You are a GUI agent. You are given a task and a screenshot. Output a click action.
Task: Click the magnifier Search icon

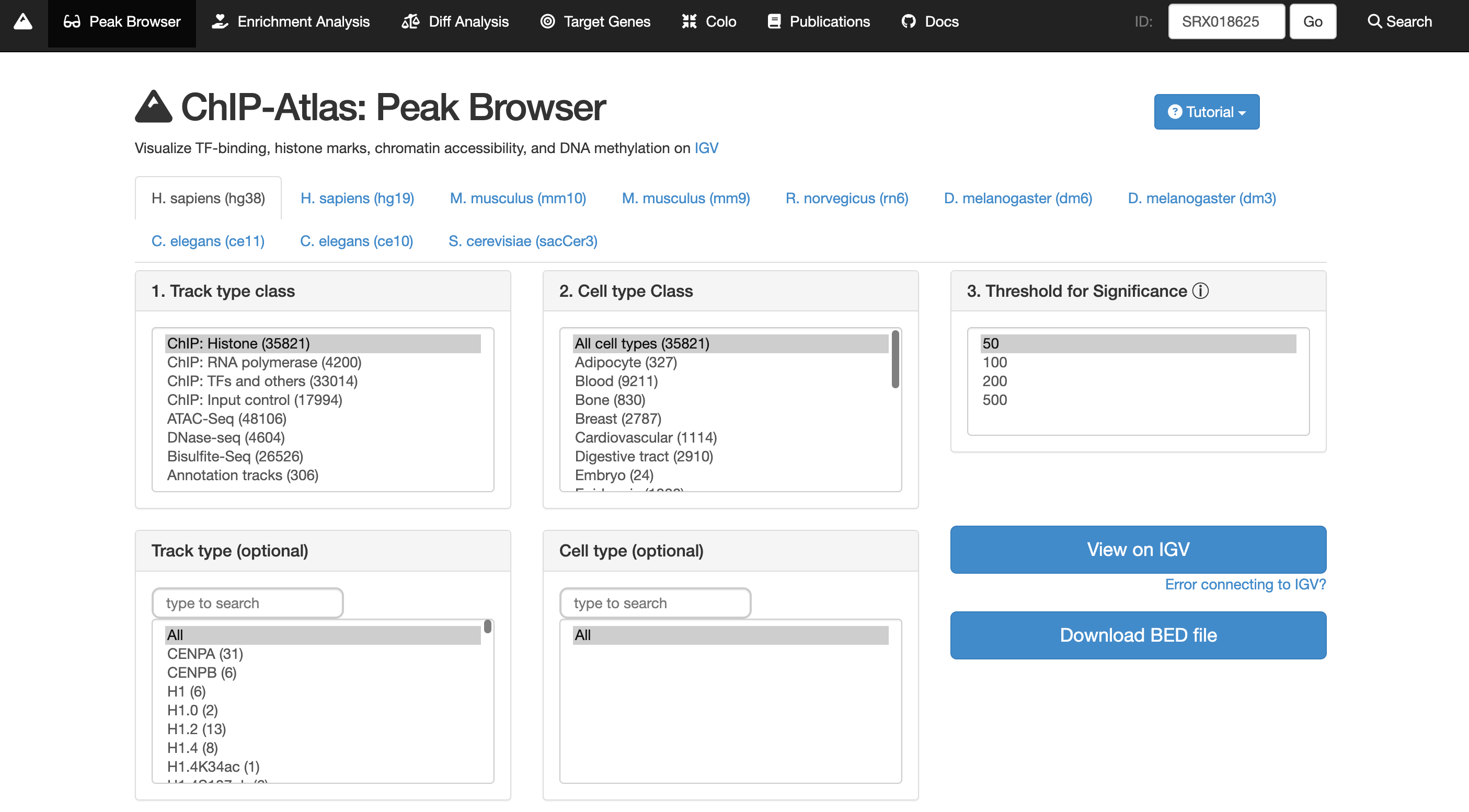pos(1374,21)
